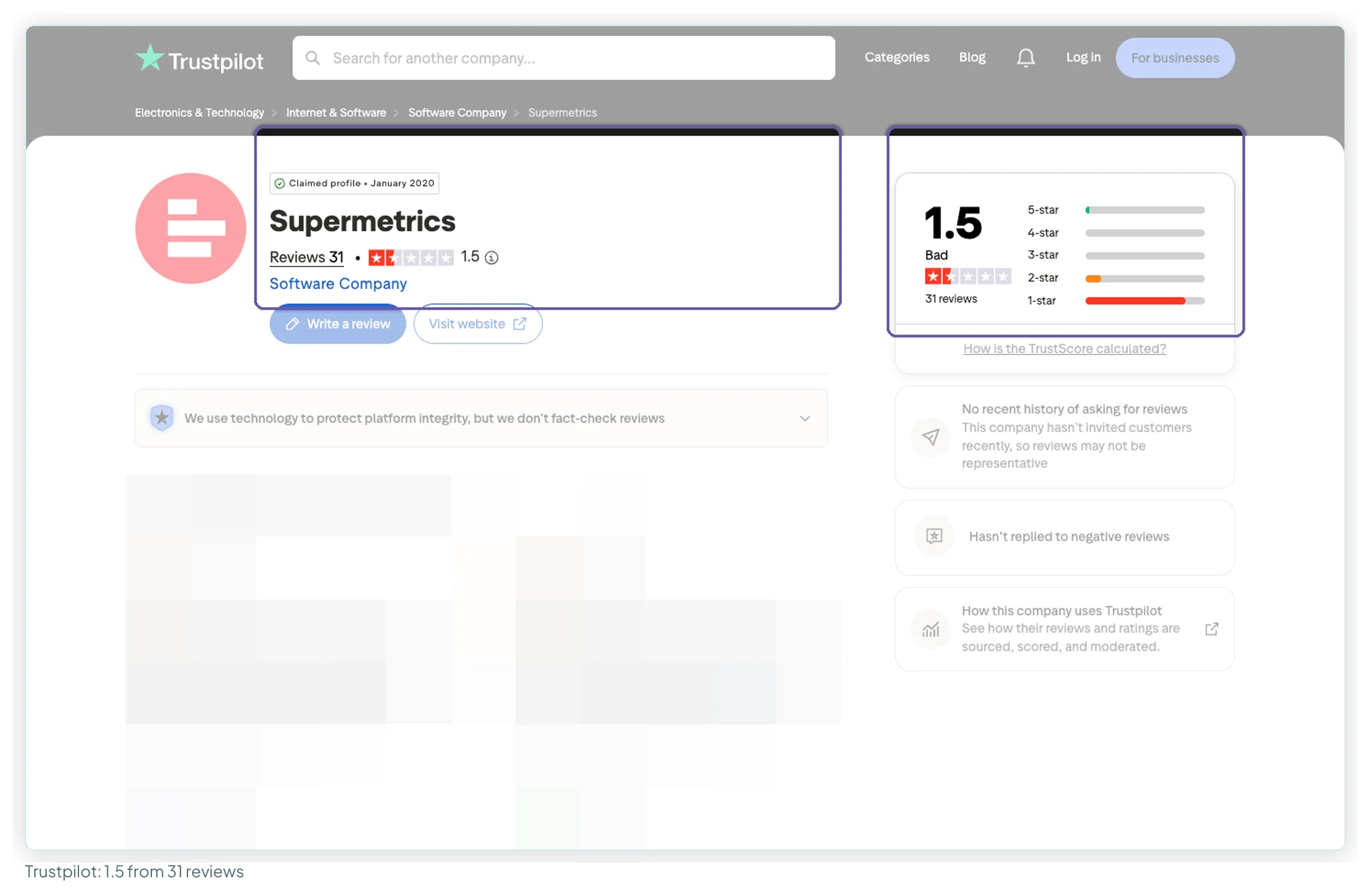Click the search for another company field

point(564,58)
